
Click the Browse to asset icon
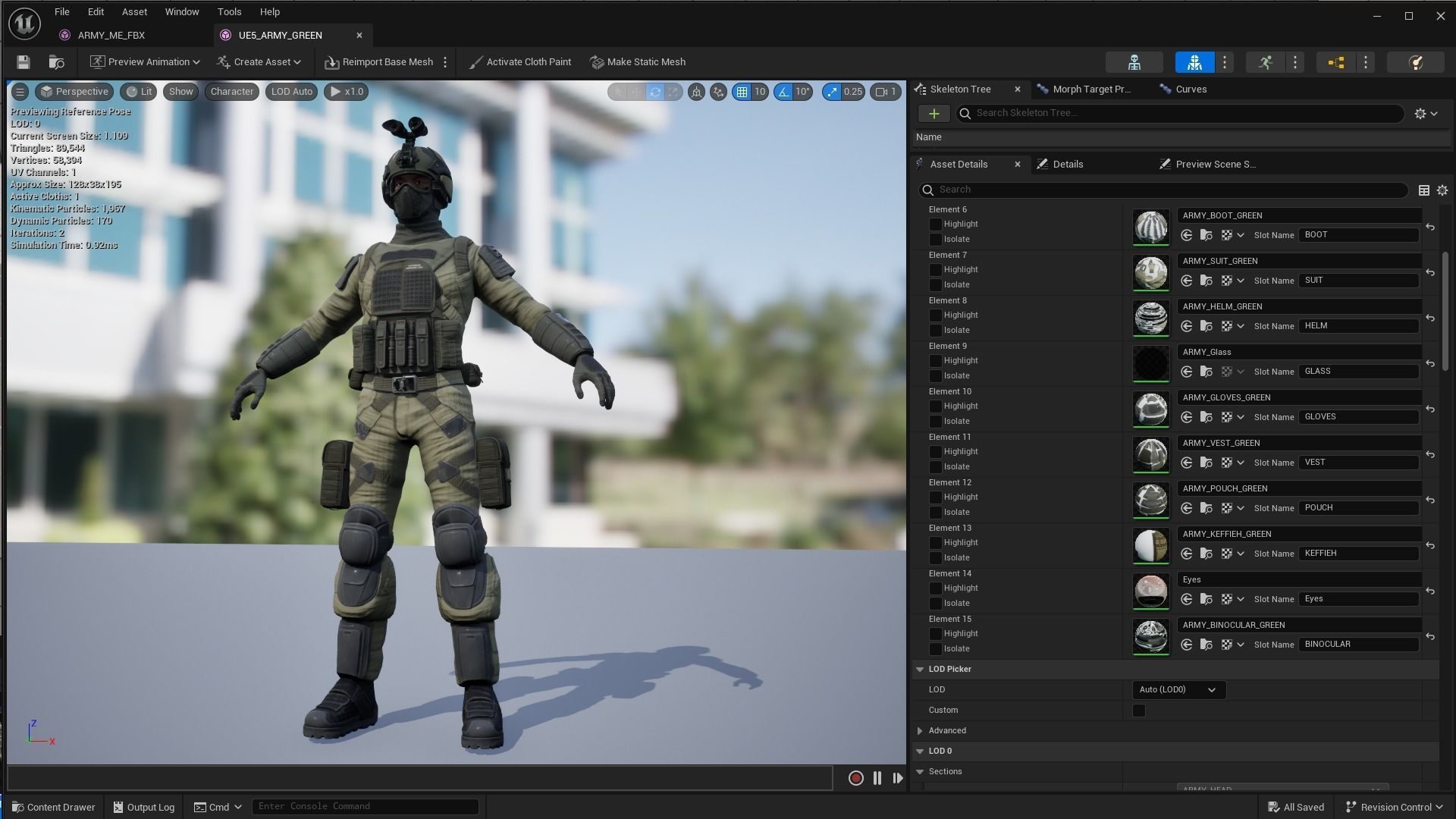pos(56,62)
